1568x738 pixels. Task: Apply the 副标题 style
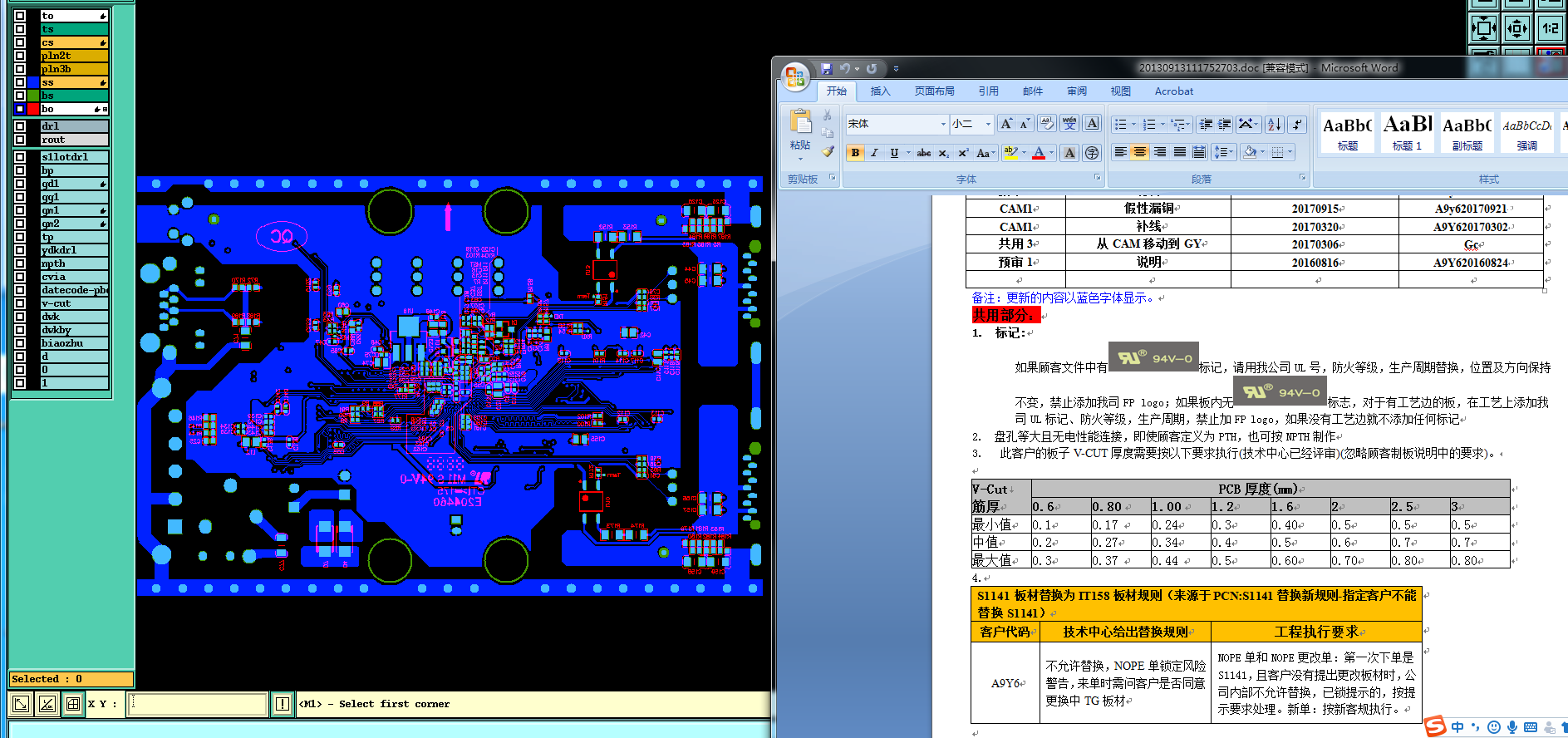[1467, 132]
